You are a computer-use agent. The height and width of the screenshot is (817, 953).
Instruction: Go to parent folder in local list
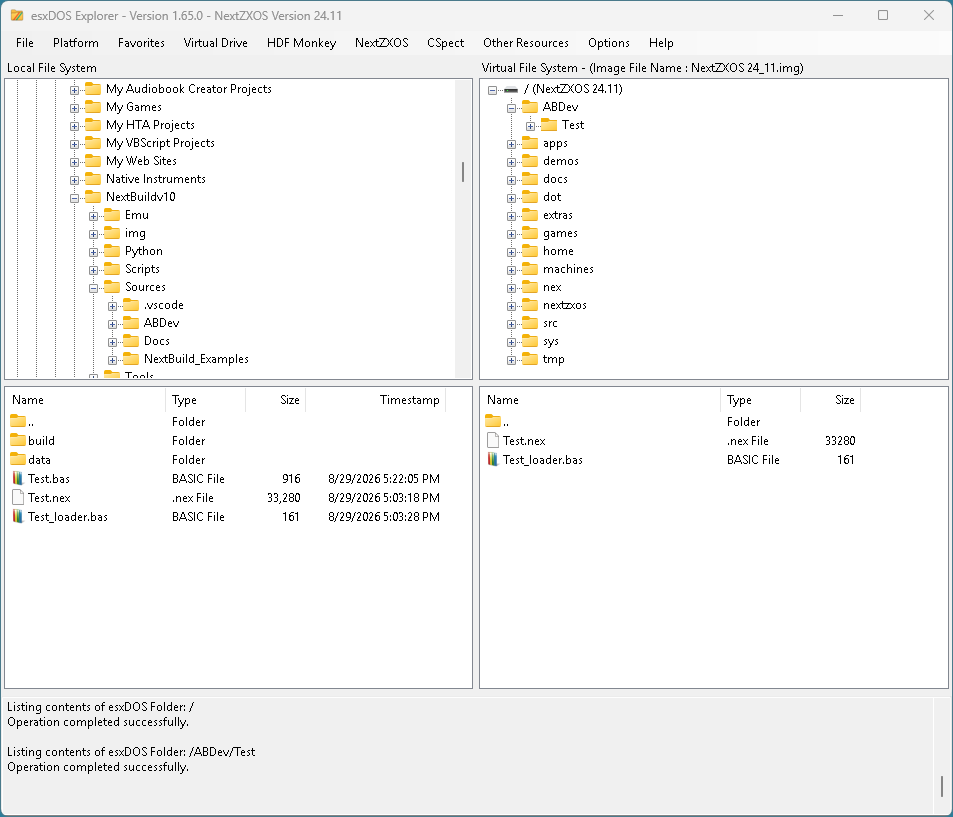22,421
